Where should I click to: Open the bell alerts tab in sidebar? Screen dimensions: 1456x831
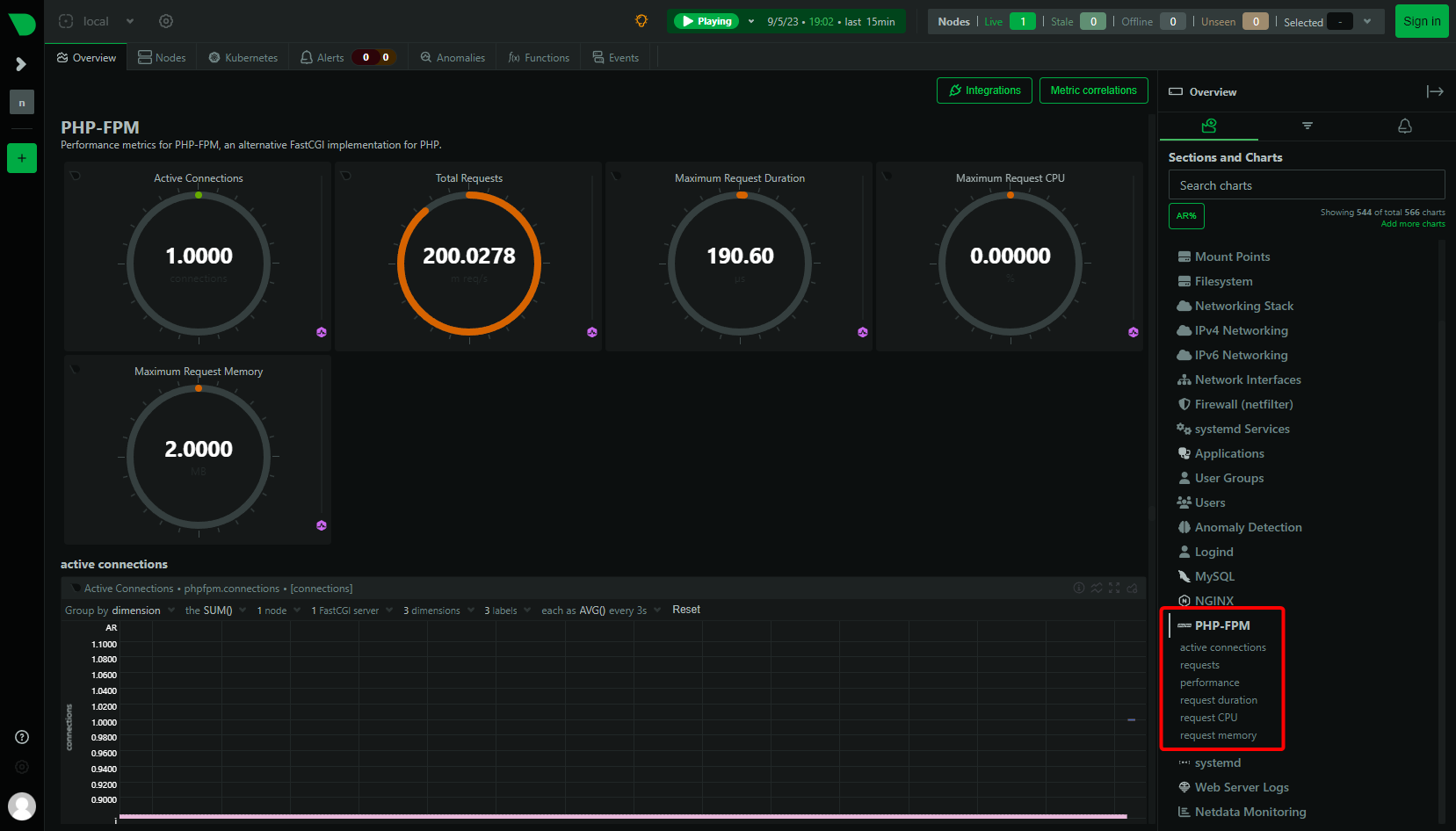pos(1404,126)
